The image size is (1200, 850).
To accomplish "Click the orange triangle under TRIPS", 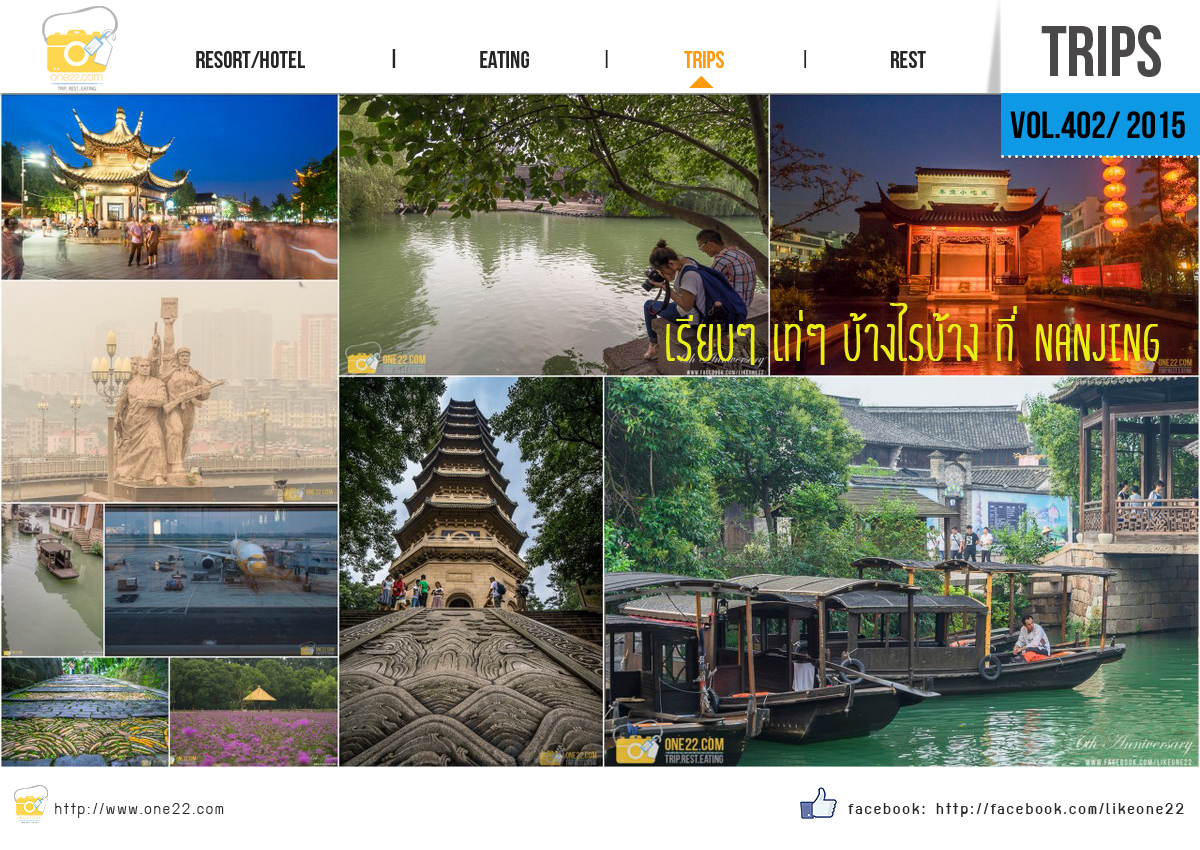I will pyautogui.click(x=701, y=82).
